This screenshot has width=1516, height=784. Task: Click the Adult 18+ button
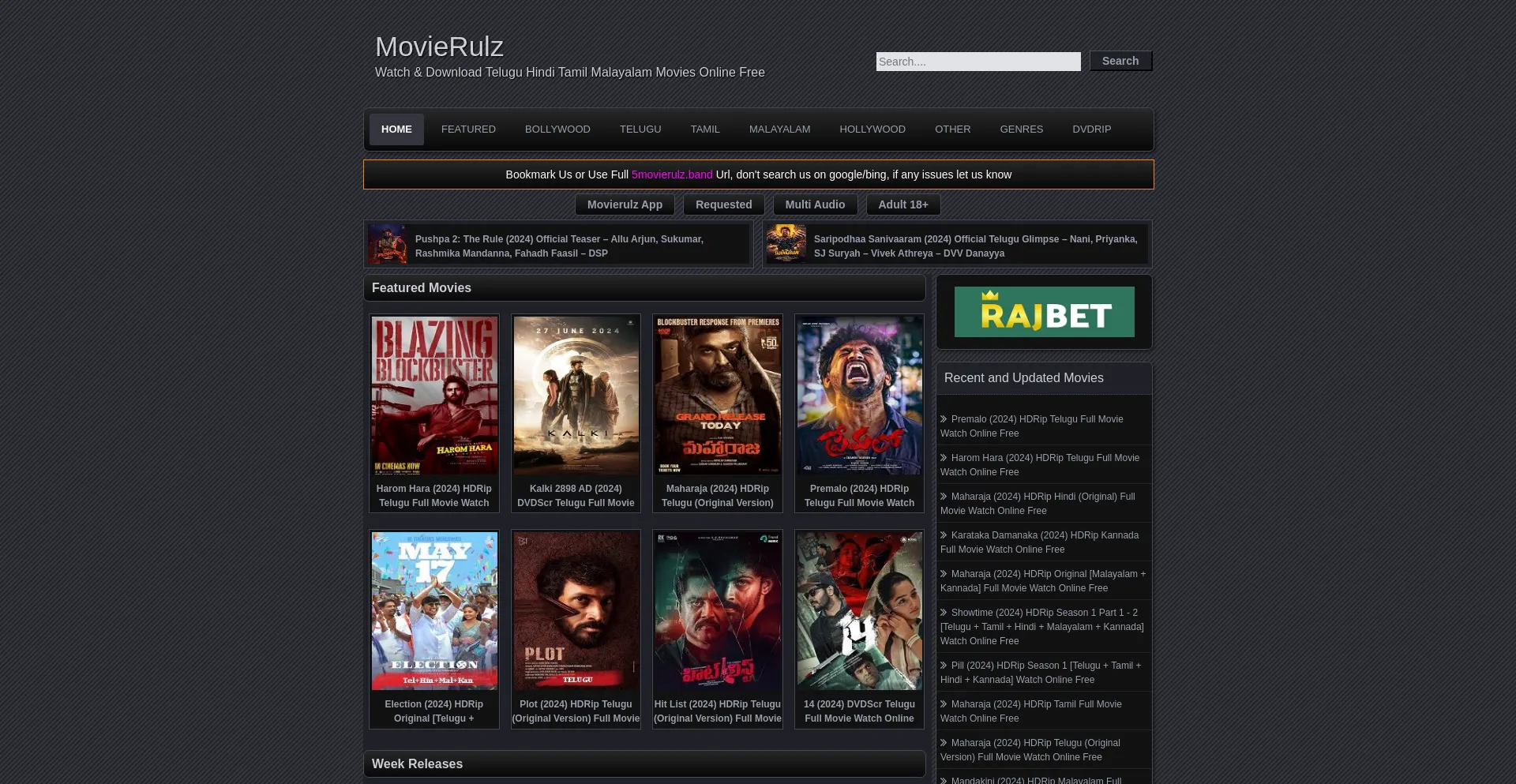(903, 204)
